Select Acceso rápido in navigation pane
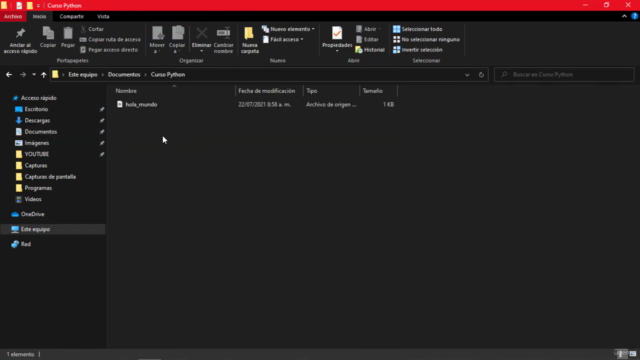 (39, 98)
